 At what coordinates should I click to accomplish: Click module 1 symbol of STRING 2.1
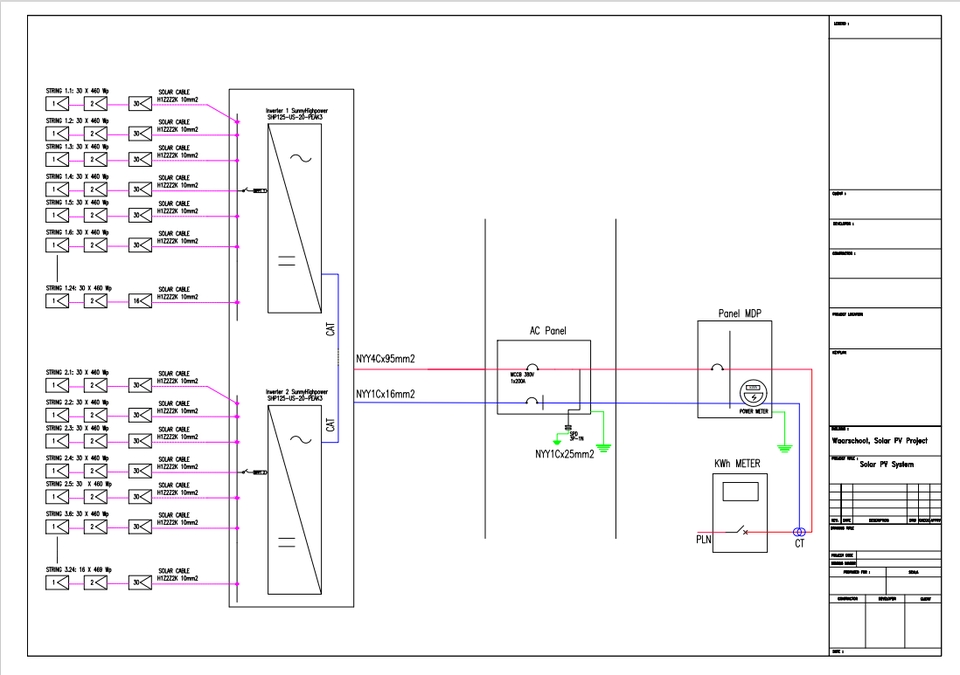coord(57,385)
